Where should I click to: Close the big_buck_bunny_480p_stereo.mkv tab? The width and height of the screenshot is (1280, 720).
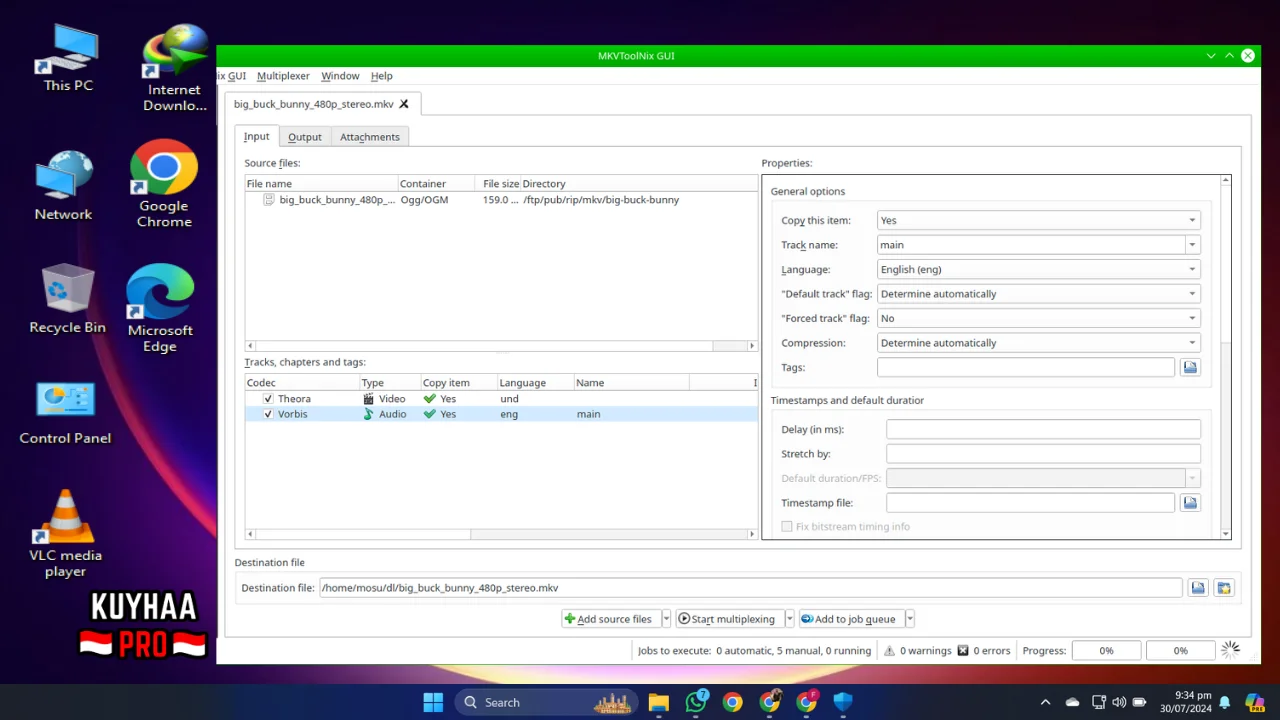point(404,104)
